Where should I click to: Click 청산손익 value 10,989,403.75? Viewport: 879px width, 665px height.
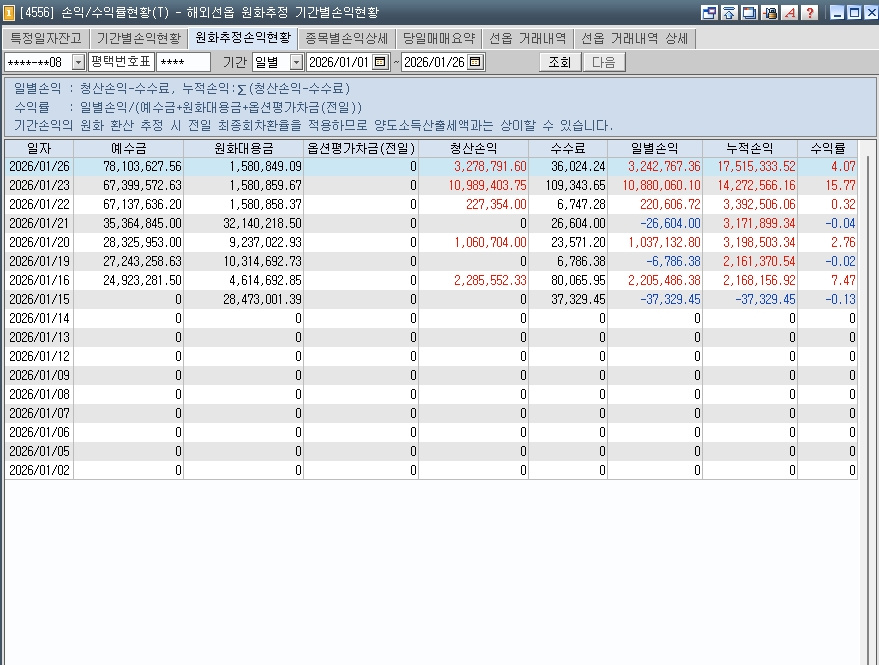point(488,186)
